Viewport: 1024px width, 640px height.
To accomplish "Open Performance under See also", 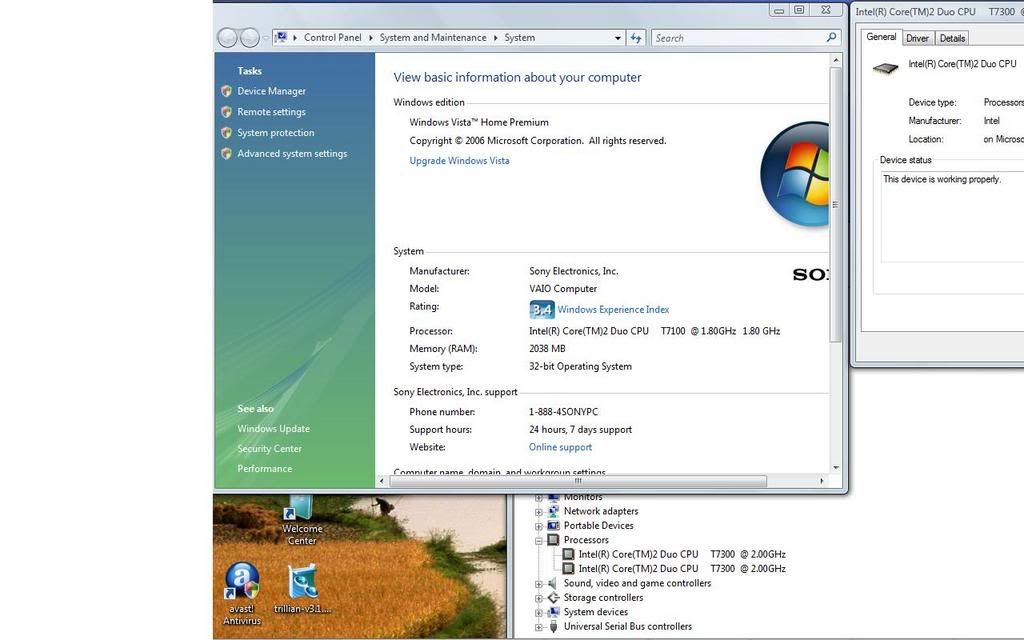I will click(x=264, y=469).
